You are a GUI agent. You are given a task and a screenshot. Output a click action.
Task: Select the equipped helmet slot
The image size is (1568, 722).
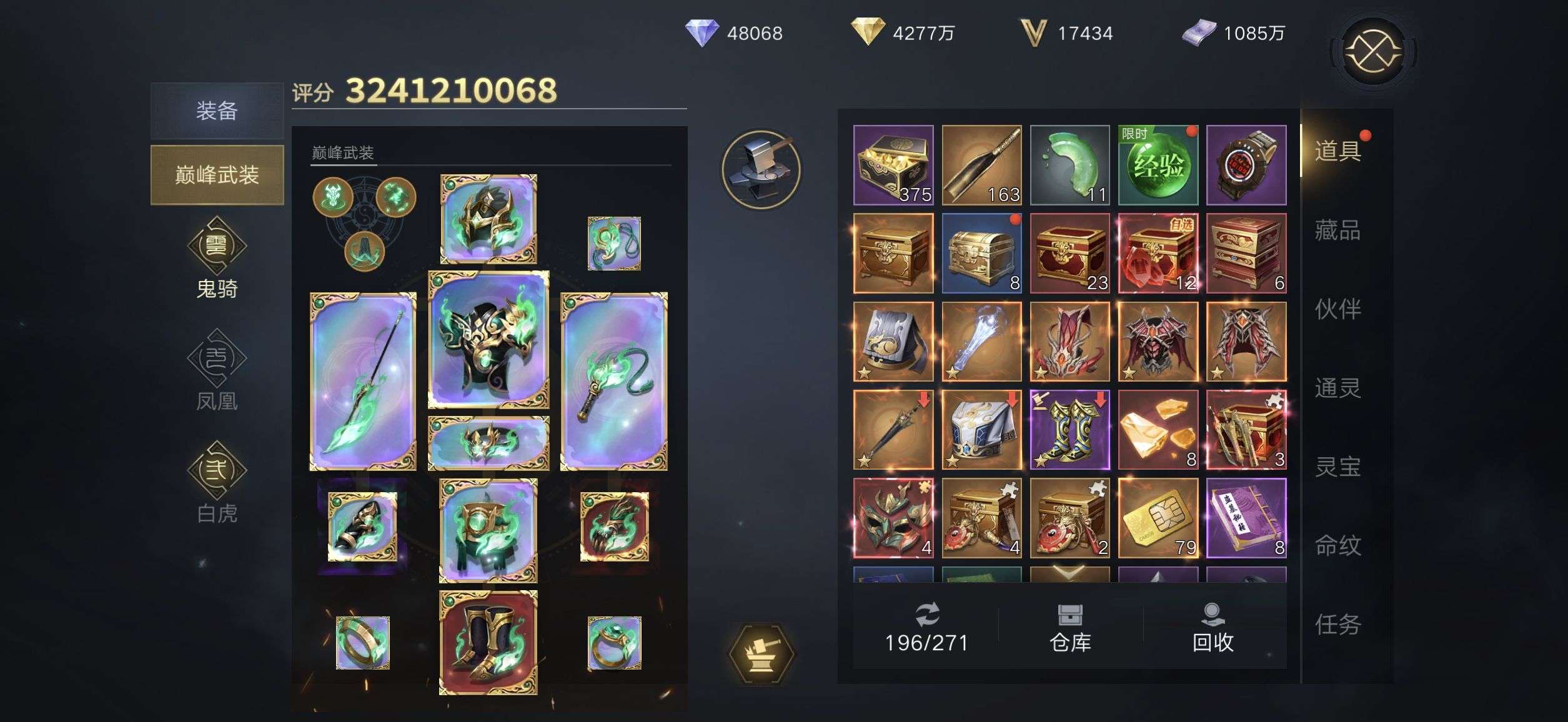click(x=489, y=219)
